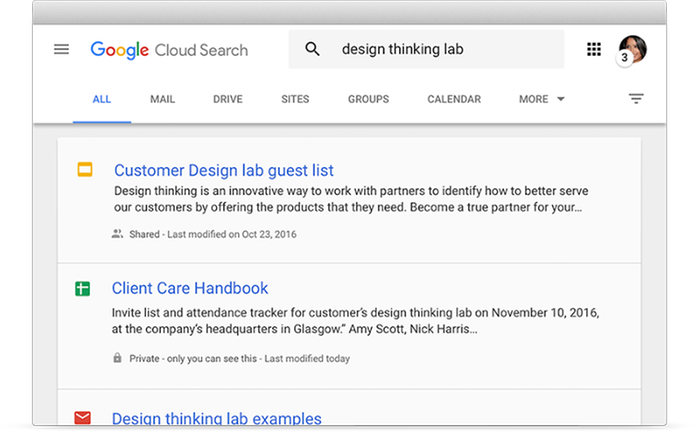This screenshot has width=700, height=433.
Task: Show CALENDAR results tab
Action: [x=454, y=99]
